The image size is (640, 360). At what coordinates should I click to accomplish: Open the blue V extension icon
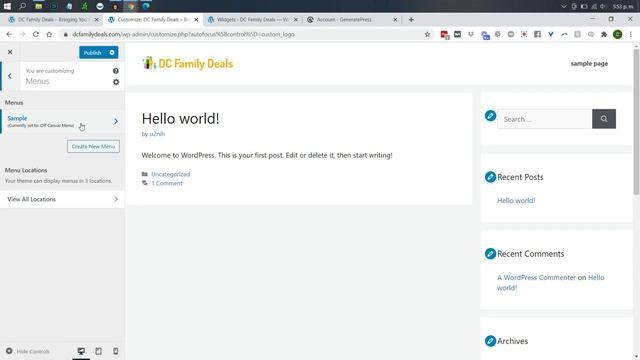click(x=551, y=34)
